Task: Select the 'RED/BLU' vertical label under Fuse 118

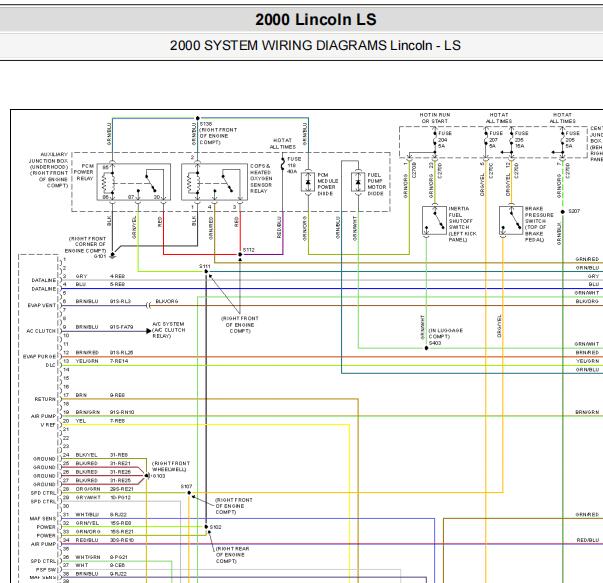Action: click(x=279, y=227)
